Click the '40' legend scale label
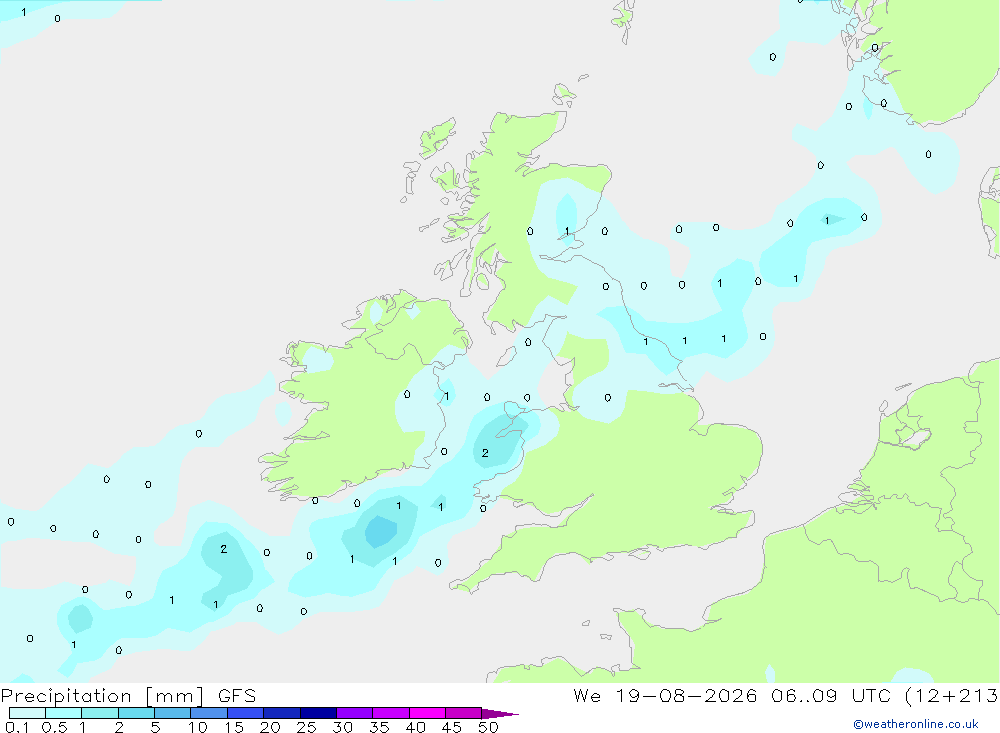The height and width of the screenshot is (733, 1000). (416, 727)
